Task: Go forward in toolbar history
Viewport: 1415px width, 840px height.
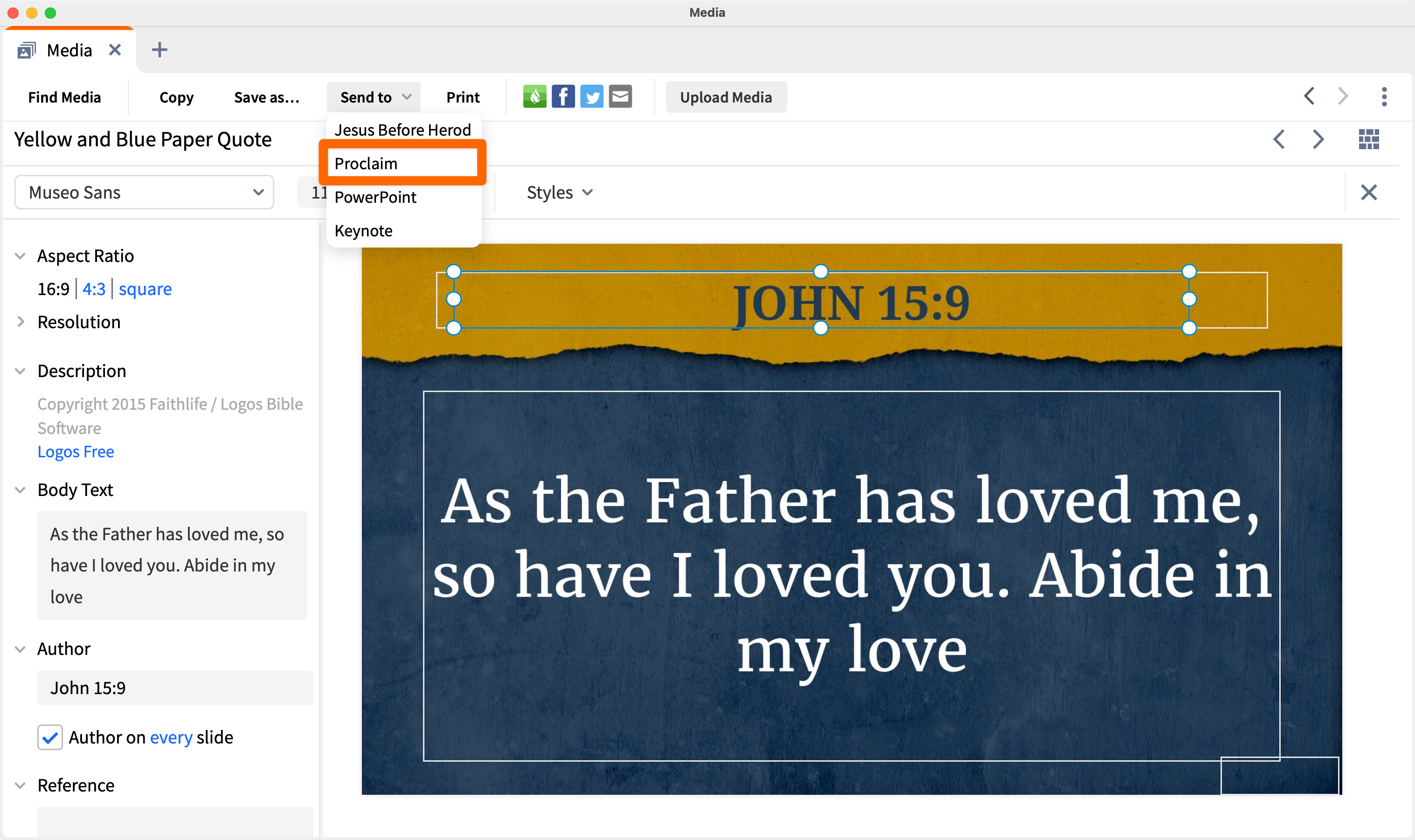Action: click(x=1343, y=96)
